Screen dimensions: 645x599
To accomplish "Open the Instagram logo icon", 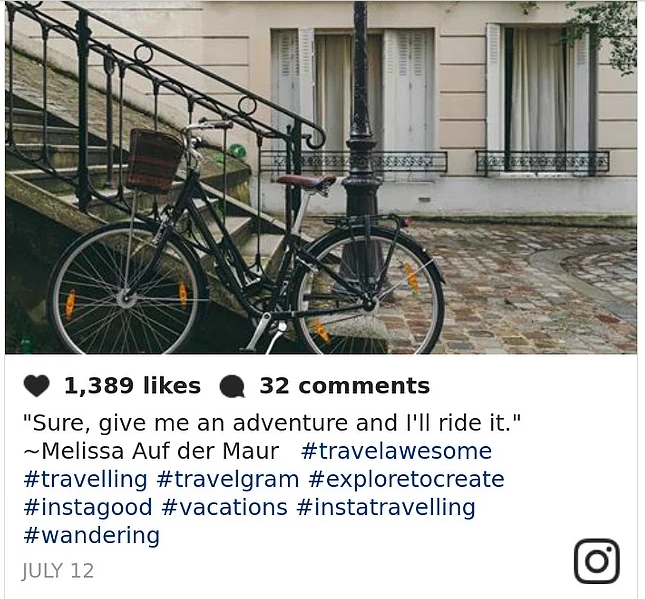I will 596,561.
